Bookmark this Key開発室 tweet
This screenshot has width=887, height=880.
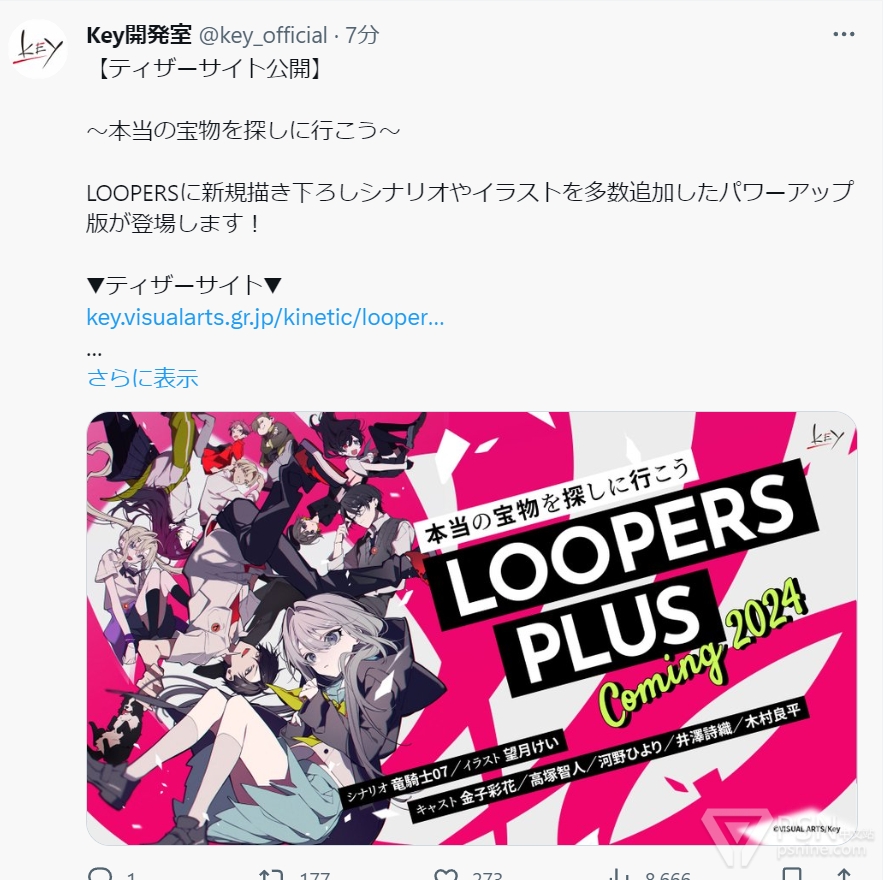(x=792, y=874)
